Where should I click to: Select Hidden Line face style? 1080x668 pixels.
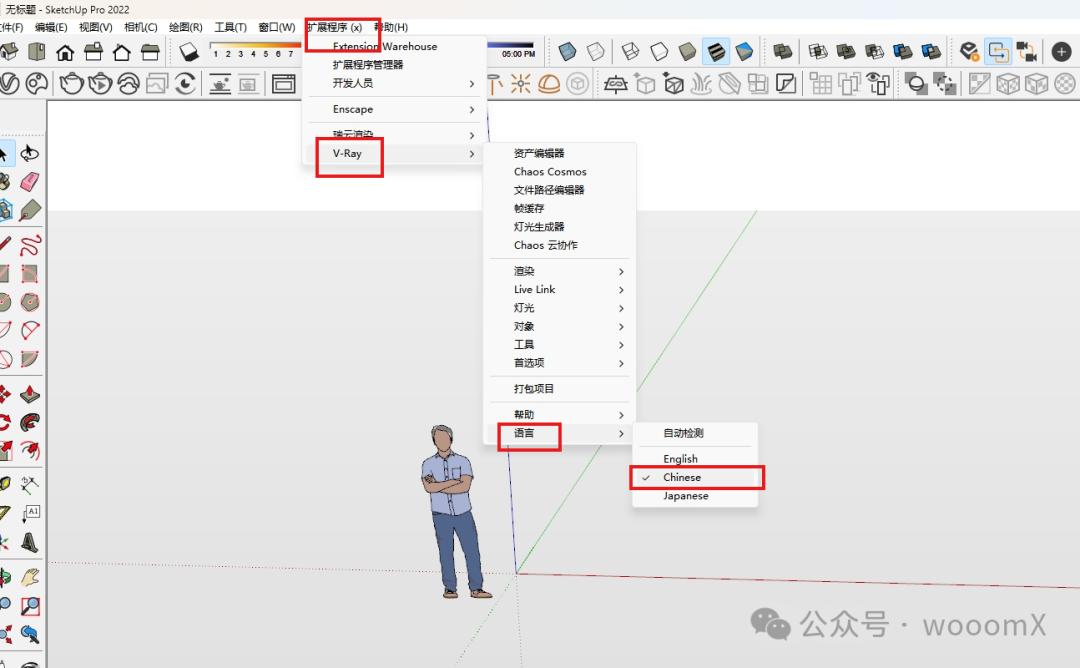[x=659, y=52]
